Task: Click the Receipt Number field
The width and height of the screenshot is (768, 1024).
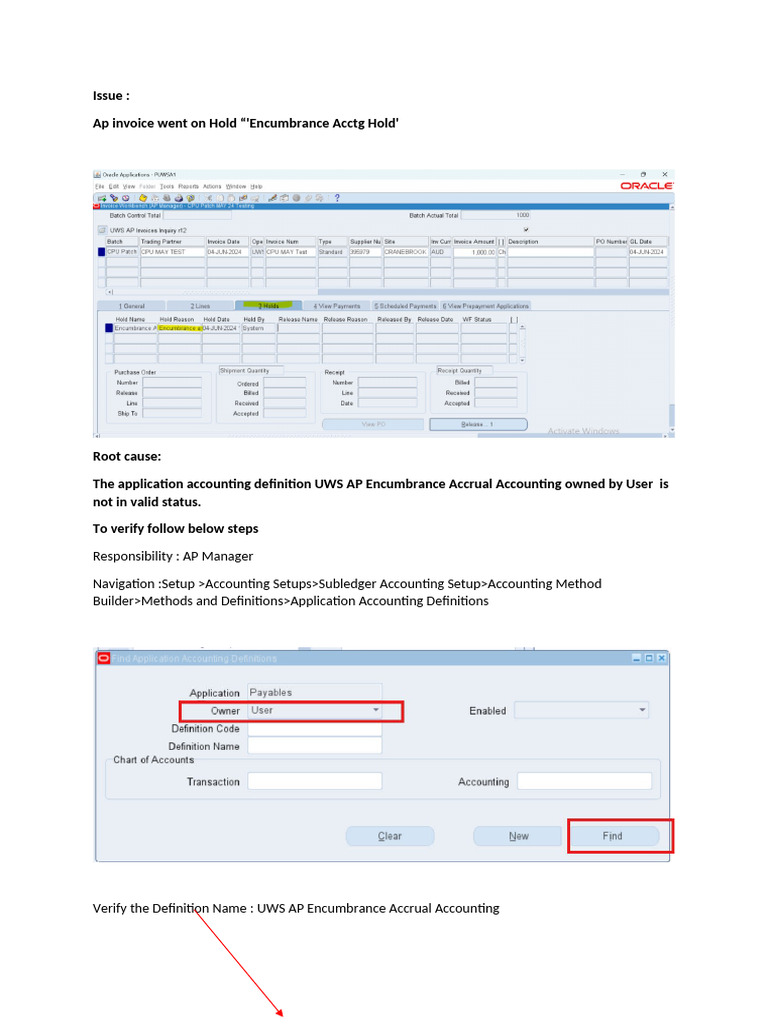Action: [387, 383]
